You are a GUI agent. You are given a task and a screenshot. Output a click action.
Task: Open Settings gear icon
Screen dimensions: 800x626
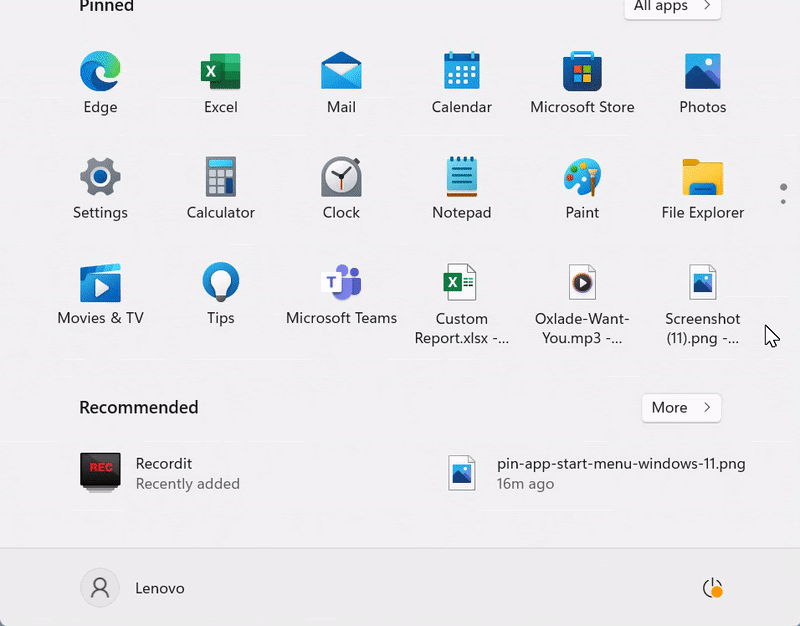click(100, 188)
